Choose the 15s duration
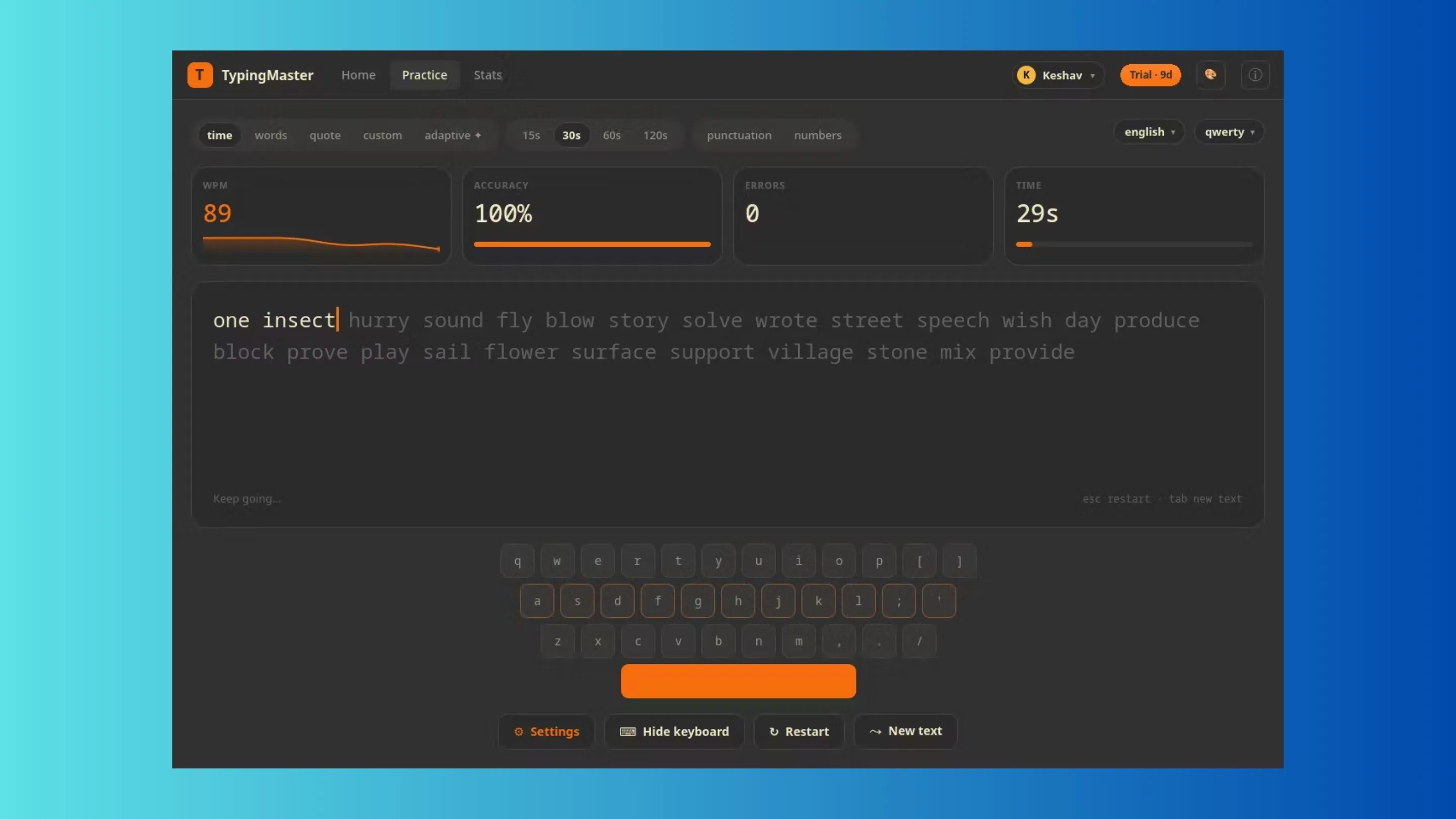This screenshot has width=1456, height=819. (x=531, y=135)
